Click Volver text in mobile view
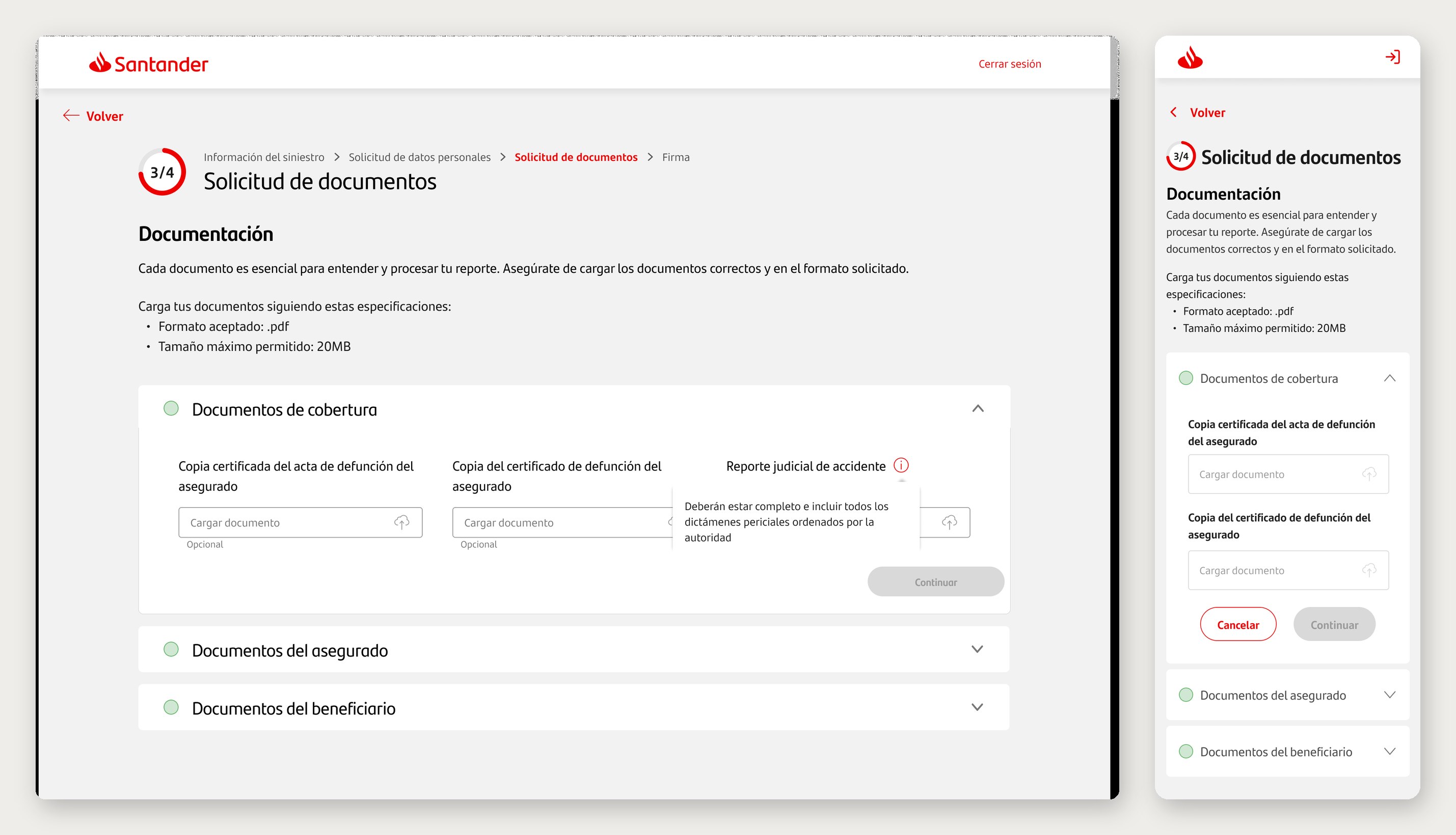1456x835 pixels. (x=1207, y=113)
